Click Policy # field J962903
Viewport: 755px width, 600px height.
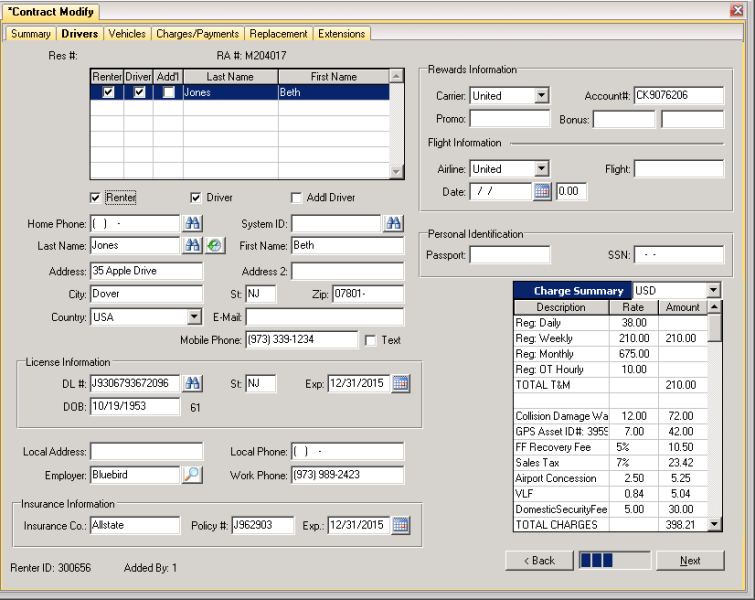[x=263, y=525]
